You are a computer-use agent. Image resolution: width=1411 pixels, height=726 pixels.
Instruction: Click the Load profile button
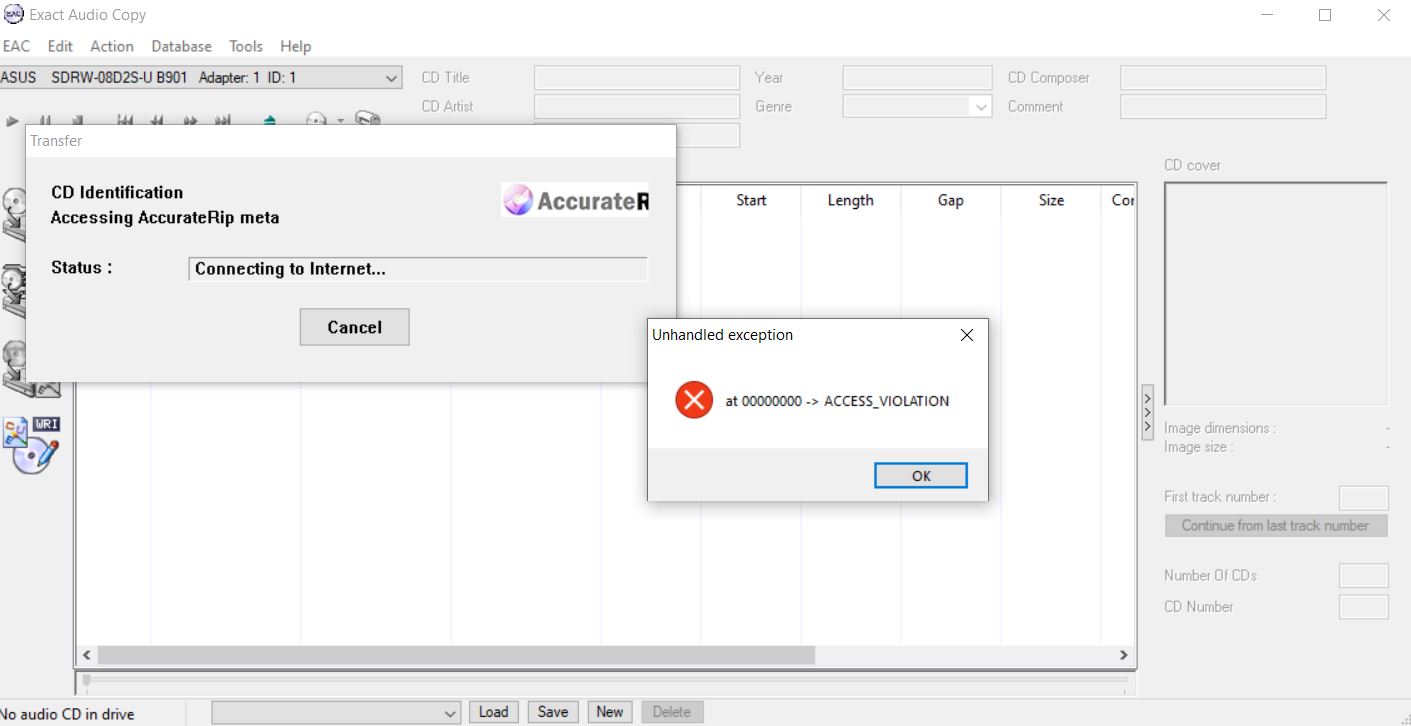click(493, 712)
